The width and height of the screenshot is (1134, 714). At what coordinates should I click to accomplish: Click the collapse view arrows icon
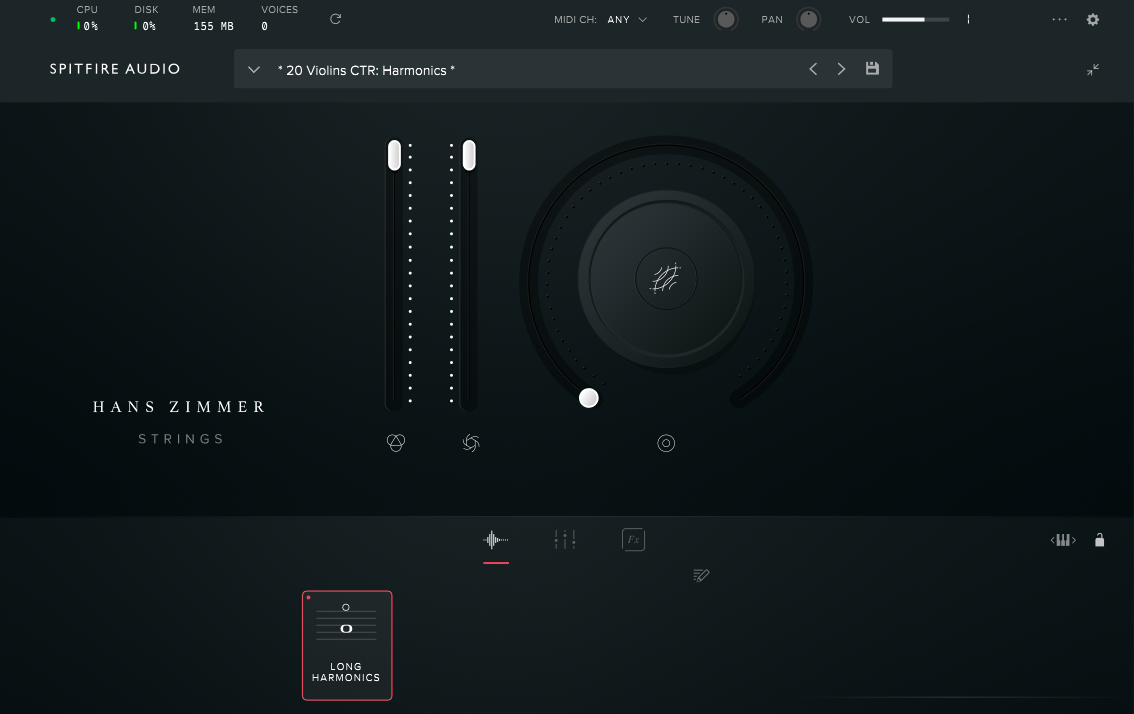[1093, 69]
